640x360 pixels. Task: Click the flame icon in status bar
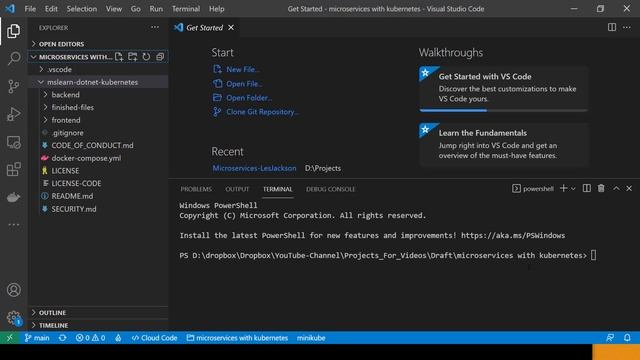118,338
